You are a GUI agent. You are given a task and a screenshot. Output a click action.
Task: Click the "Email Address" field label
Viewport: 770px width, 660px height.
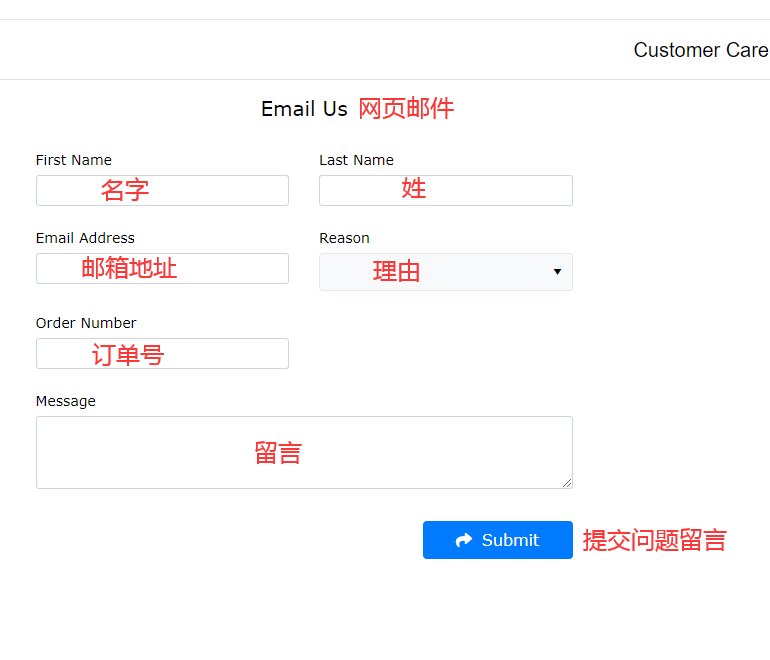pos(85,238)
